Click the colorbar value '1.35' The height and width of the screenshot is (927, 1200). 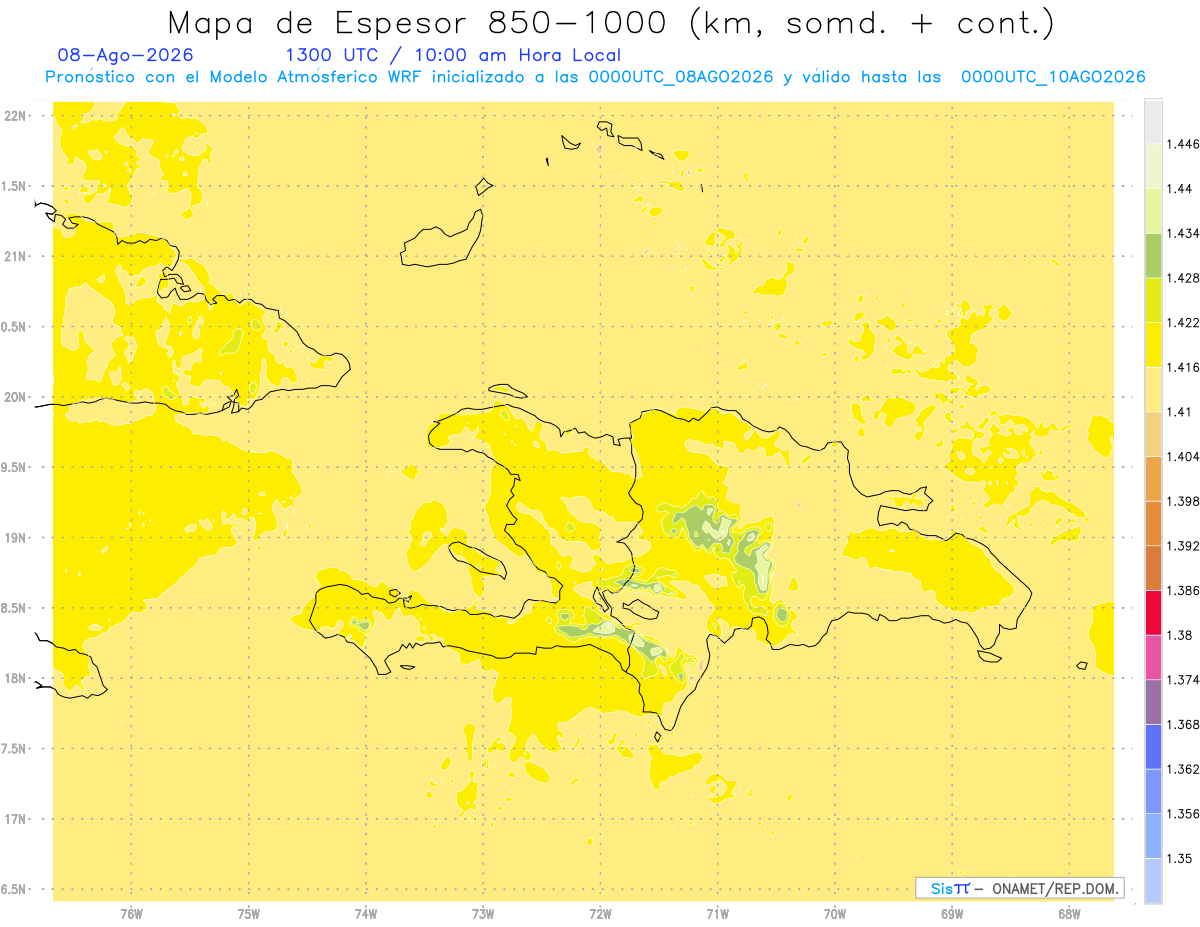click(1179, 858)
